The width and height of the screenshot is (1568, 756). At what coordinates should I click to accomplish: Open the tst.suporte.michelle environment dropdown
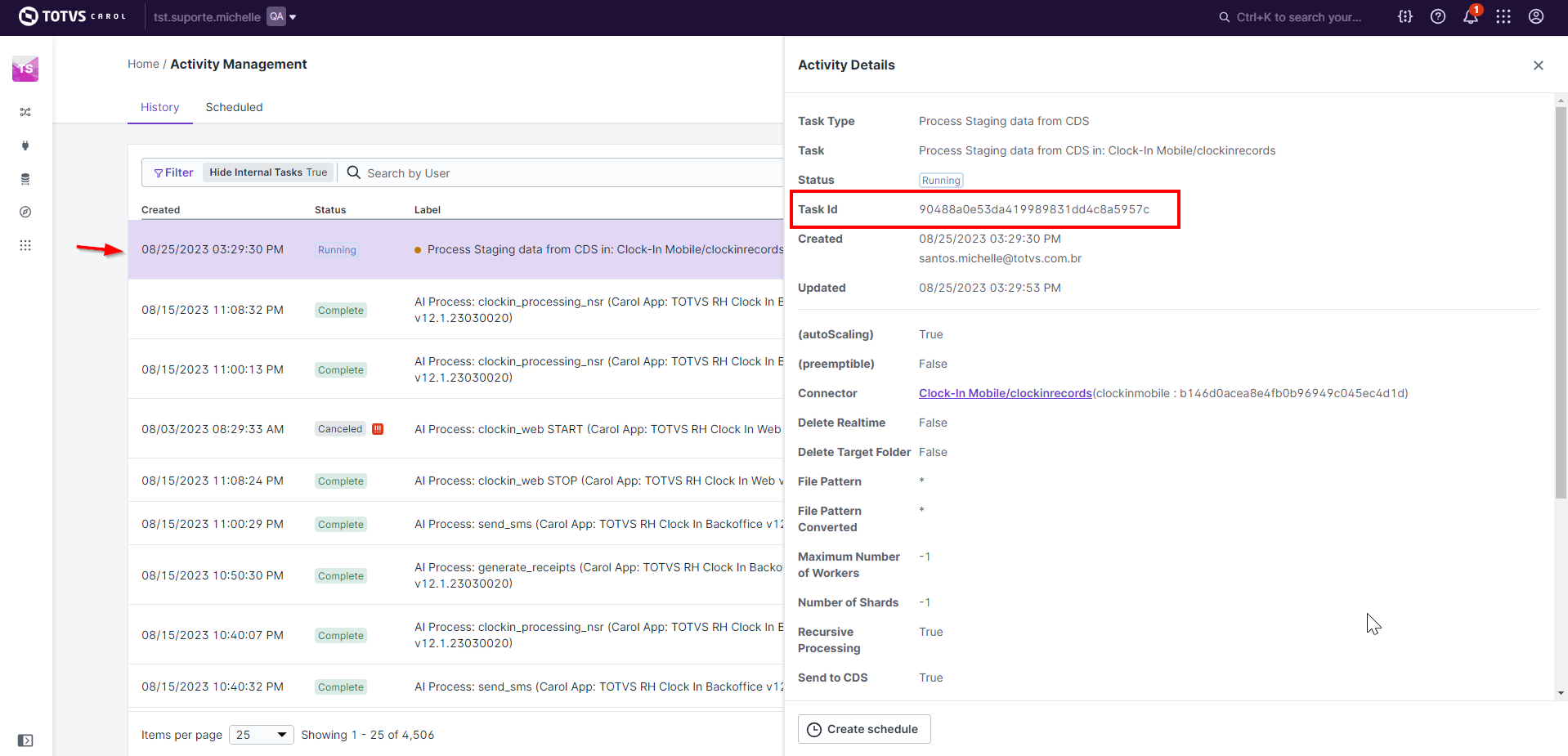[225, 16]
